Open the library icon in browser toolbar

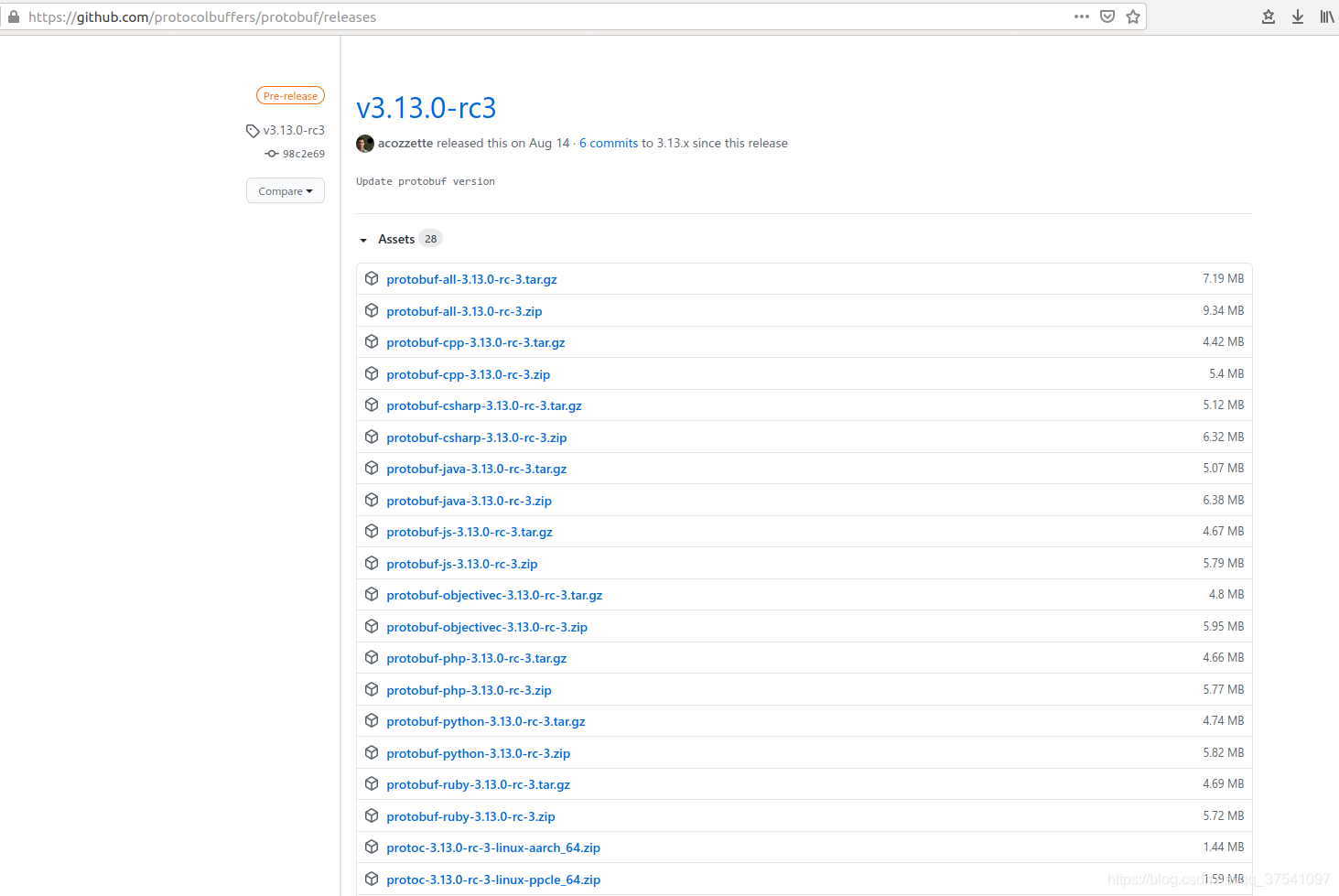(x=1326, y=16)
